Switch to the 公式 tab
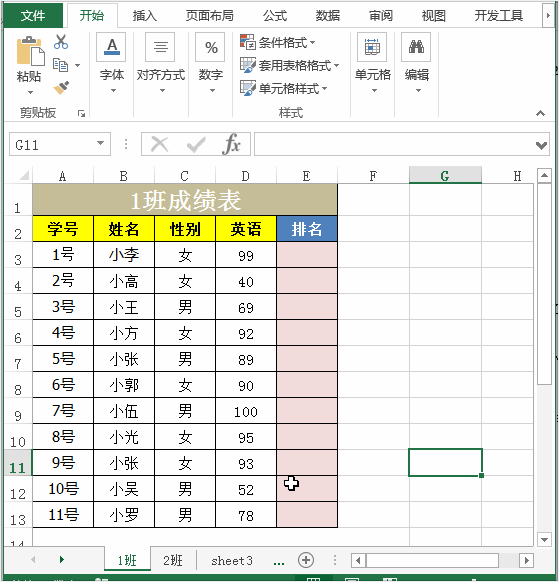Viewport: 559px width, 582px height. pos(275,16)
